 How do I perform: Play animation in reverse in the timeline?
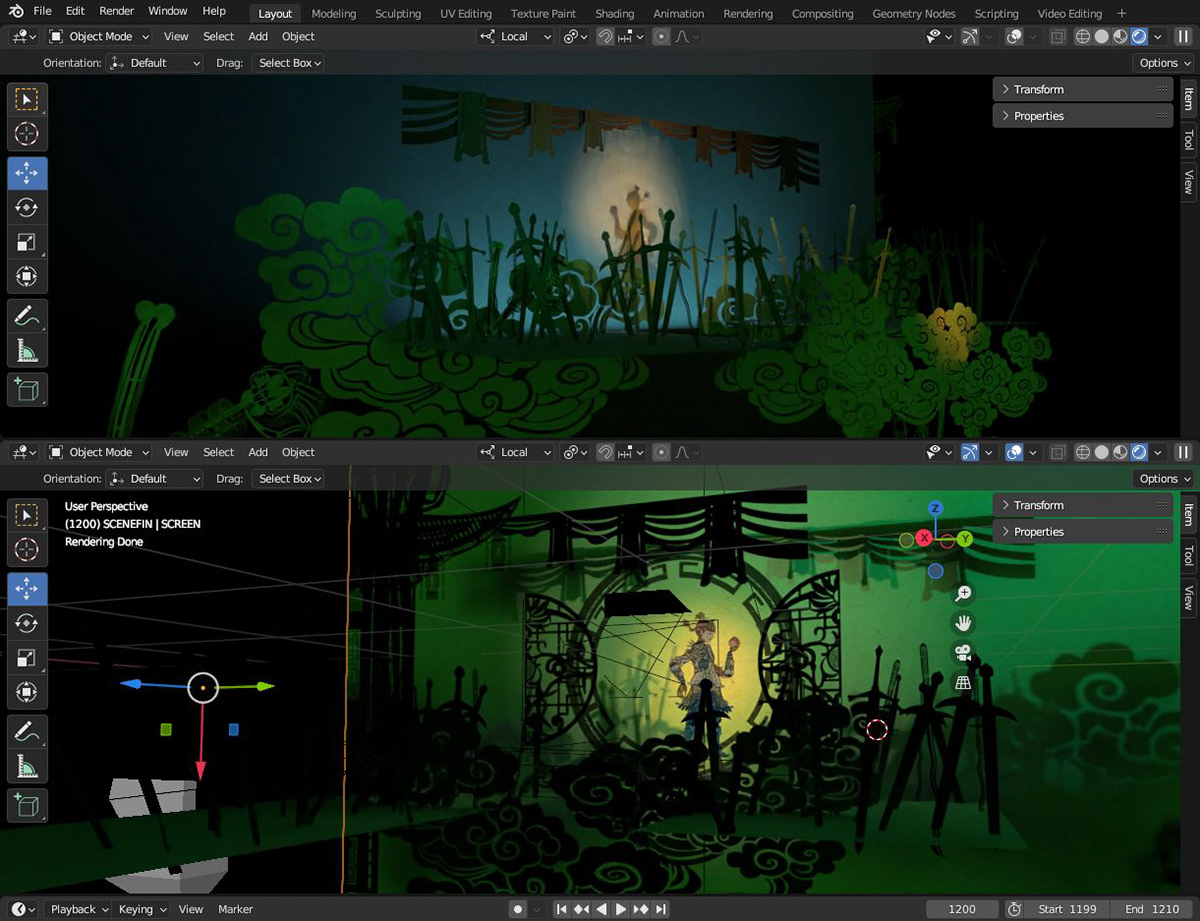click(601, 909)
